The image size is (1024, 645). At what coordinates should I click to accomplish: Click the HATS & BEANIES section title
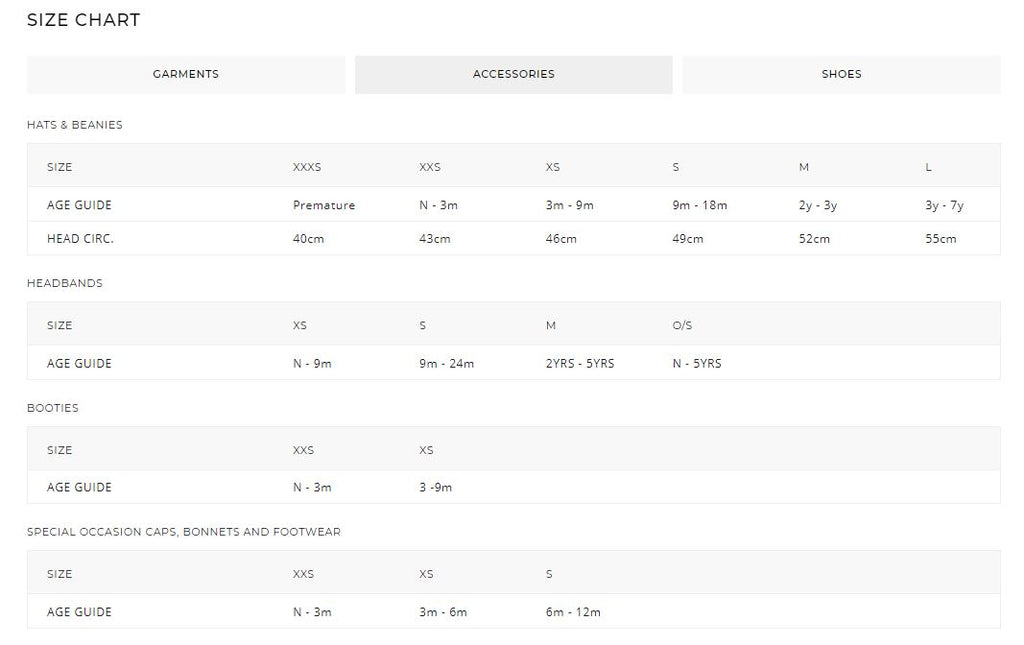[74, 125]
